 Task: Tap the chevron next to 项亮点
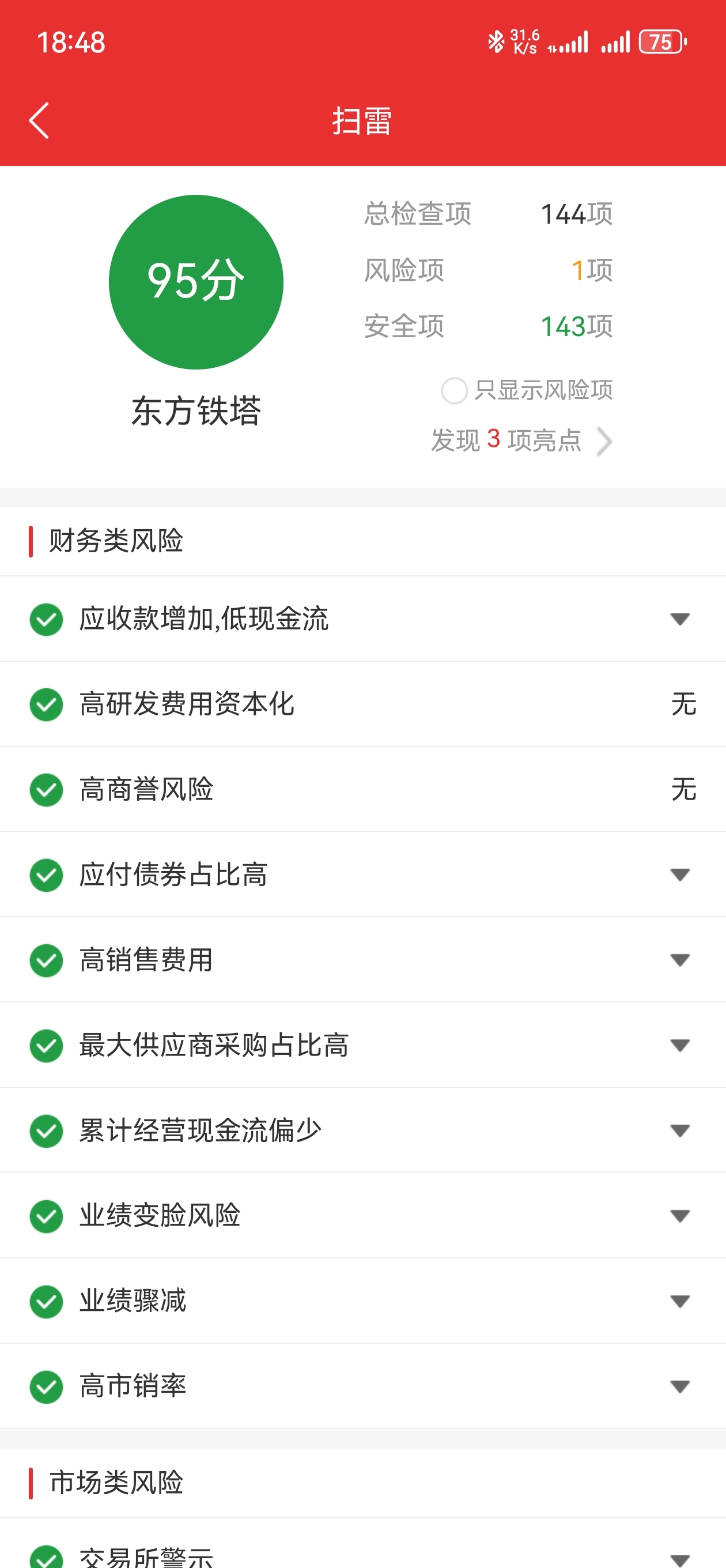click(604, 442)
